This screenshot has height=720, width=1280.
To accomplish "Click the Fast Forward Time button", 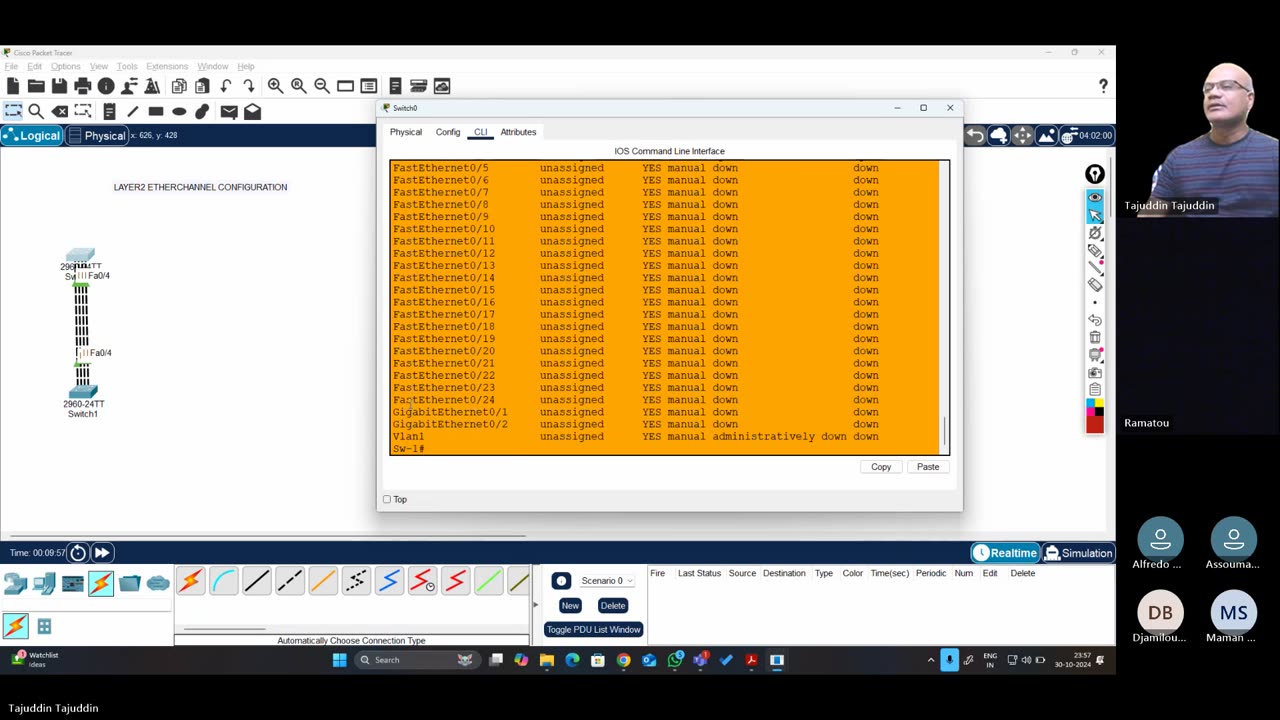I will tap(102, 553).
